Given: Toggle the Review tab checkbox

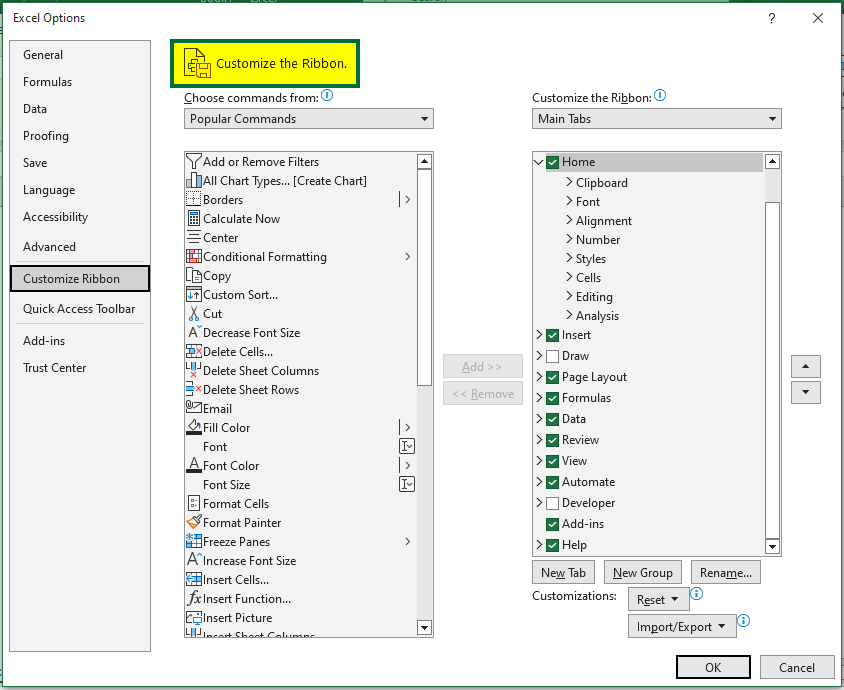Looking at the screenshot, I should [x=552, y=440].
